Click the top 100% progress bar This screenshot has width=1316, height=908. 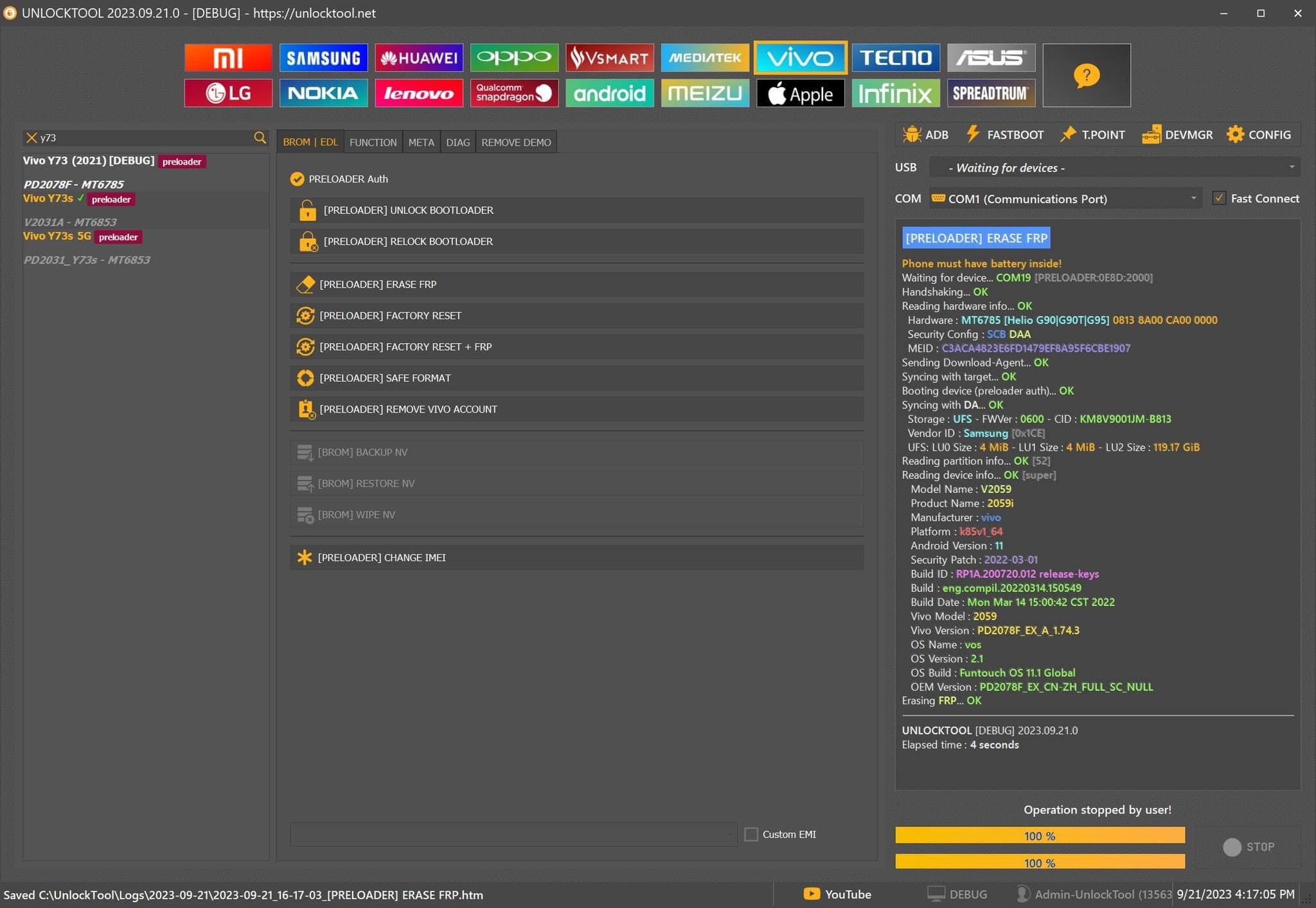[1040, 835]
